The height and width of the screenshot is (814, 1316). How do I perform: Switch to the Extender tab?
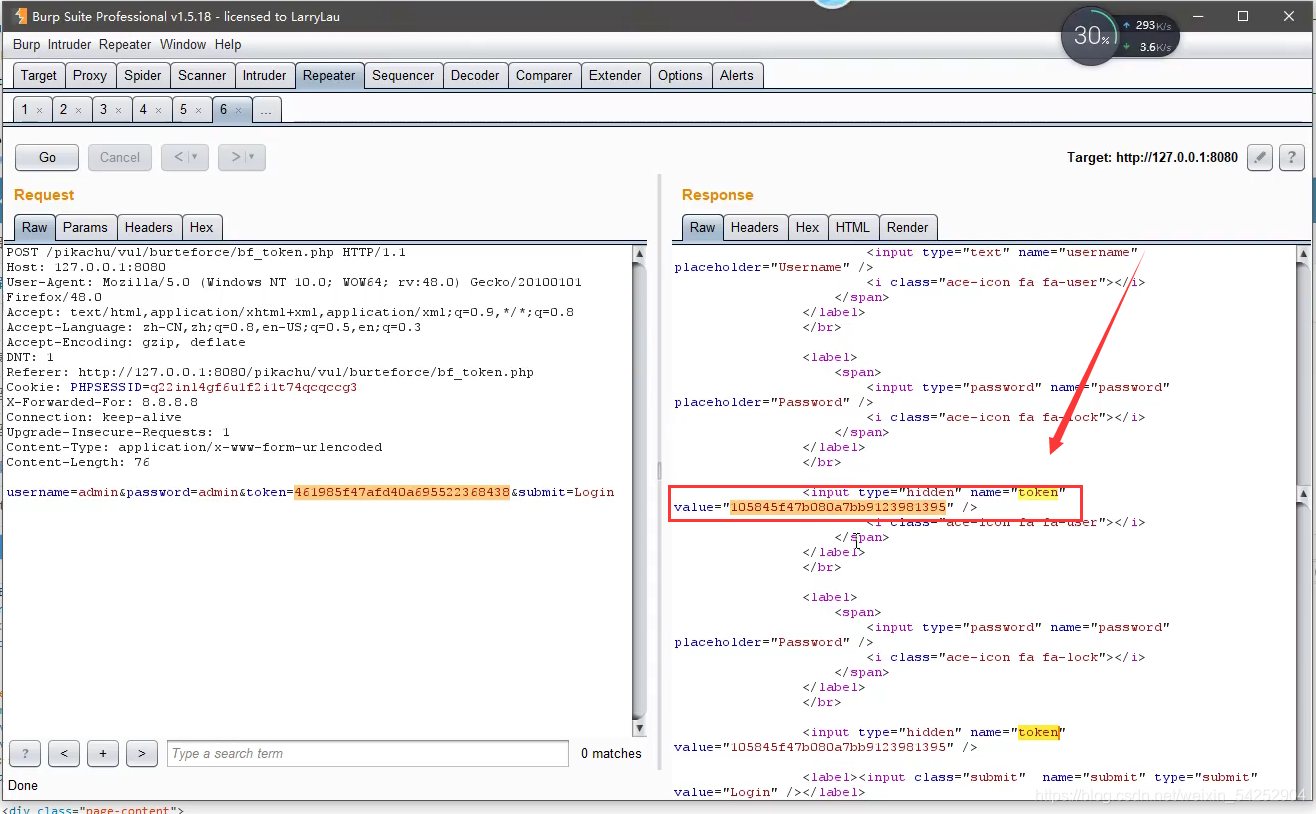[615, 75]
